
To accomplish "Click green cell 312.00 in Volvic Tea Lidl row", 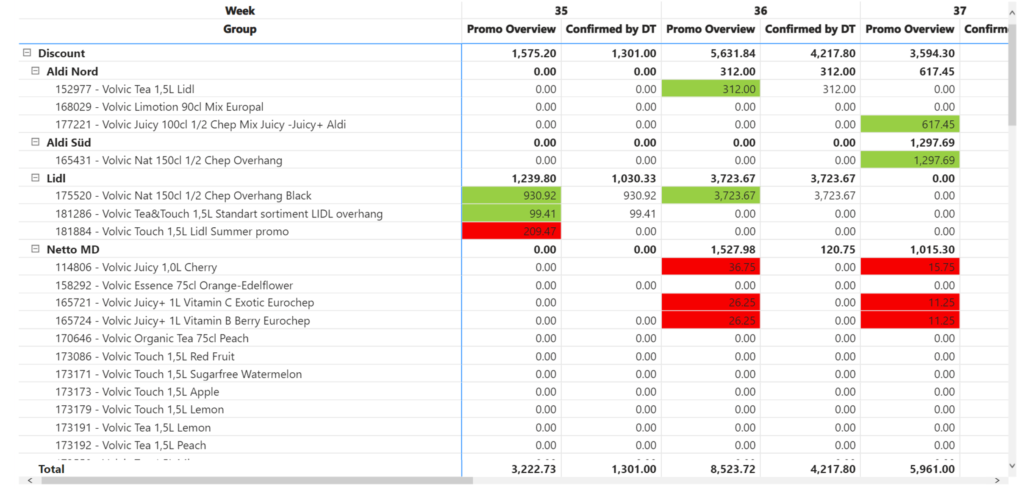I will coord(711,89).
